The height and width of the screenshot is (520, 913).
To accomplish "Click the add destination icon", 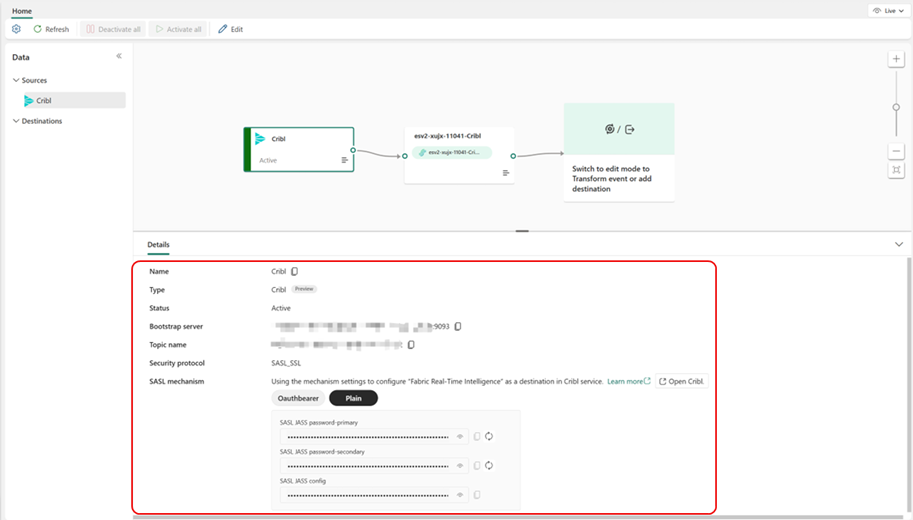I will (x=629, y=129).
